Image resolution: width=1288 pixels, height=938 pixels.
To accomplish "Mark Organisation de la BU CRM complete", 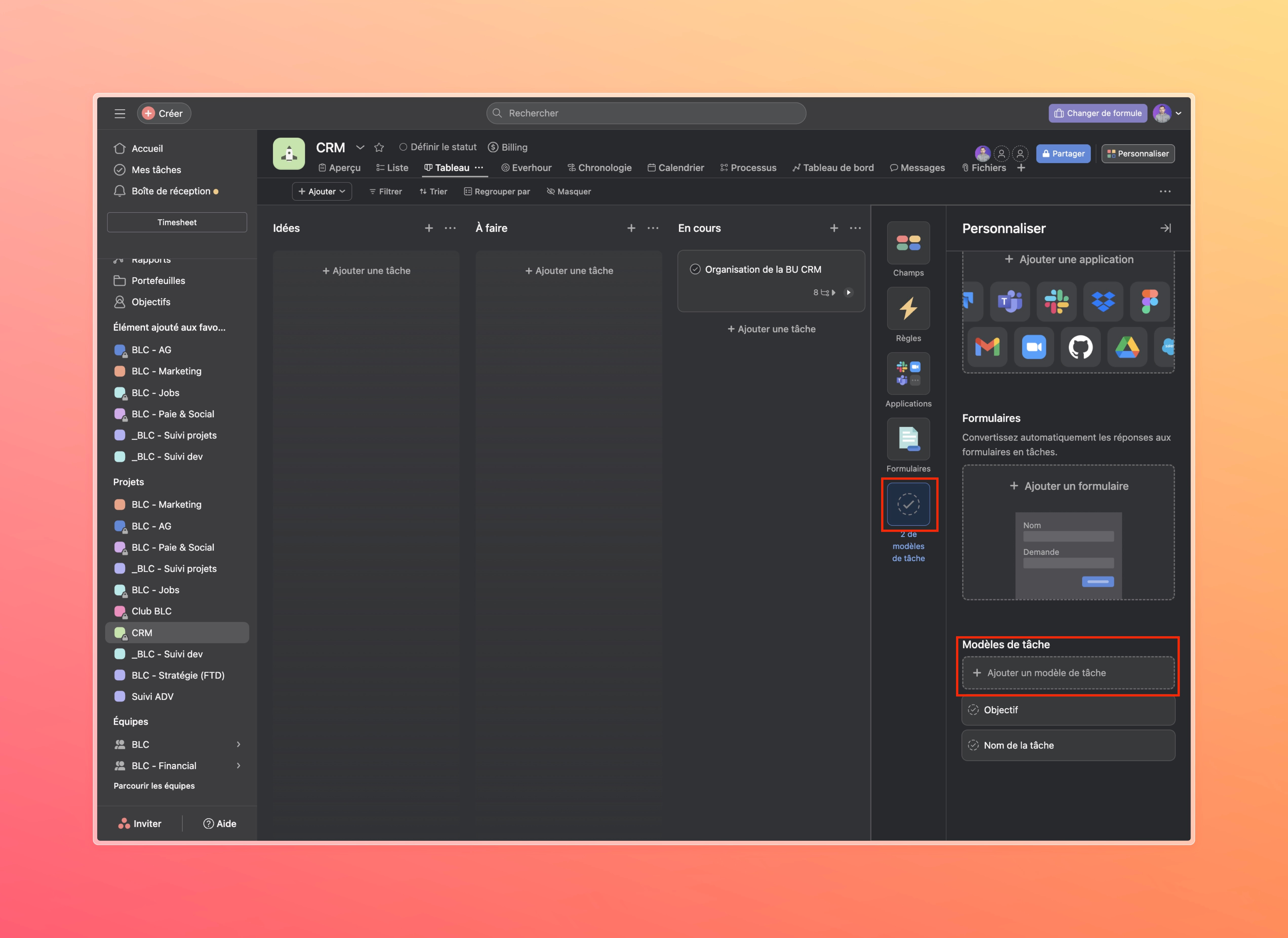I will 695,269.
